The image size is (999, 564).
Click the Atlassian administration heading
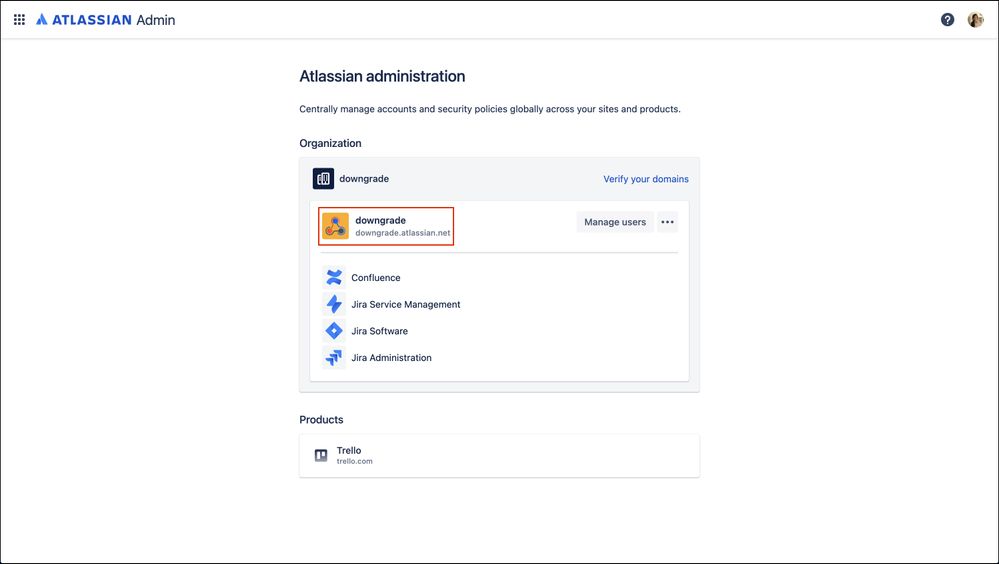coord(382,76)
